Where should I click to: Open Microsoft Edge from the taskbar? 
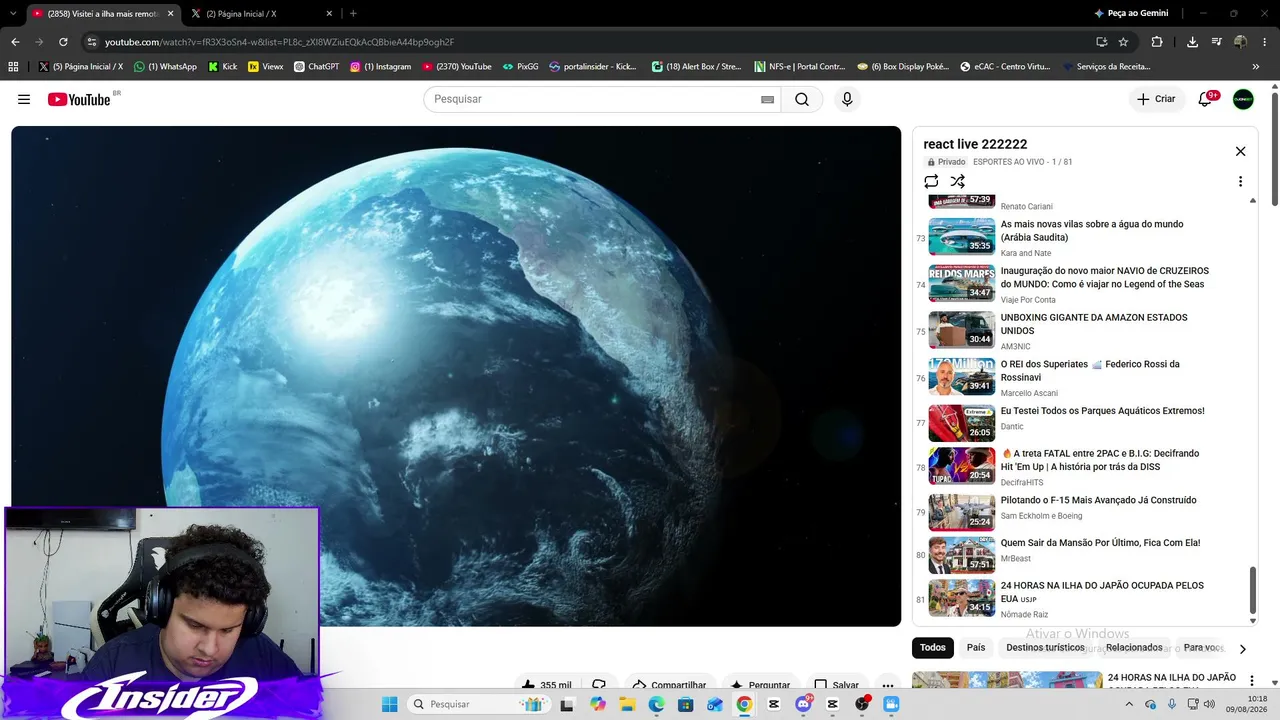[x=656, y=704]
